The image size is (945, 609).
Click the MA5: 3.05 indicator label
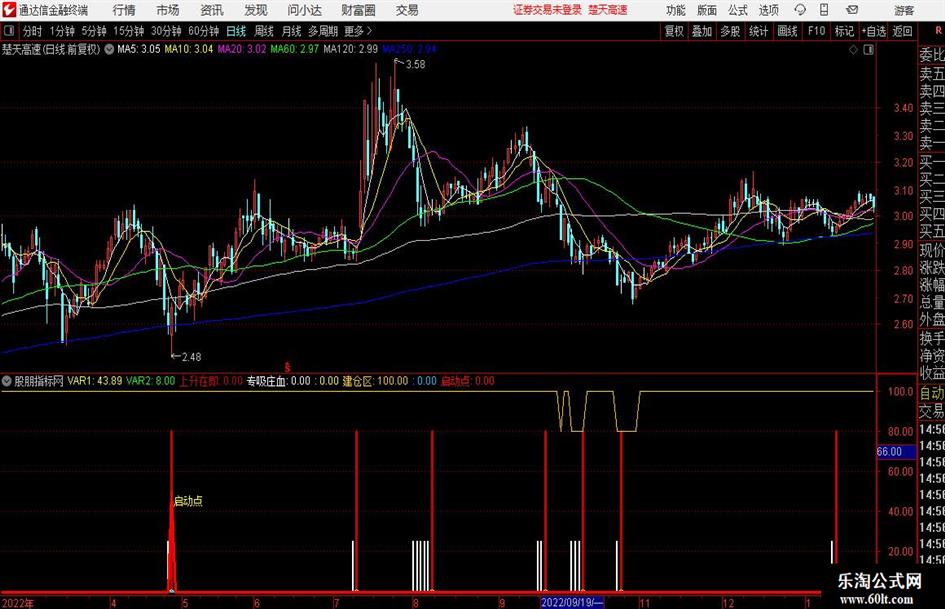point(139,49)
